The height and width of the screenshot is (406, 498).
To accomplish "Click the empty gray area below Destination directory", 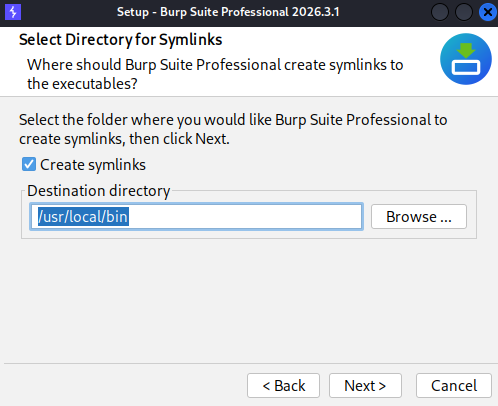I will 248,300.
